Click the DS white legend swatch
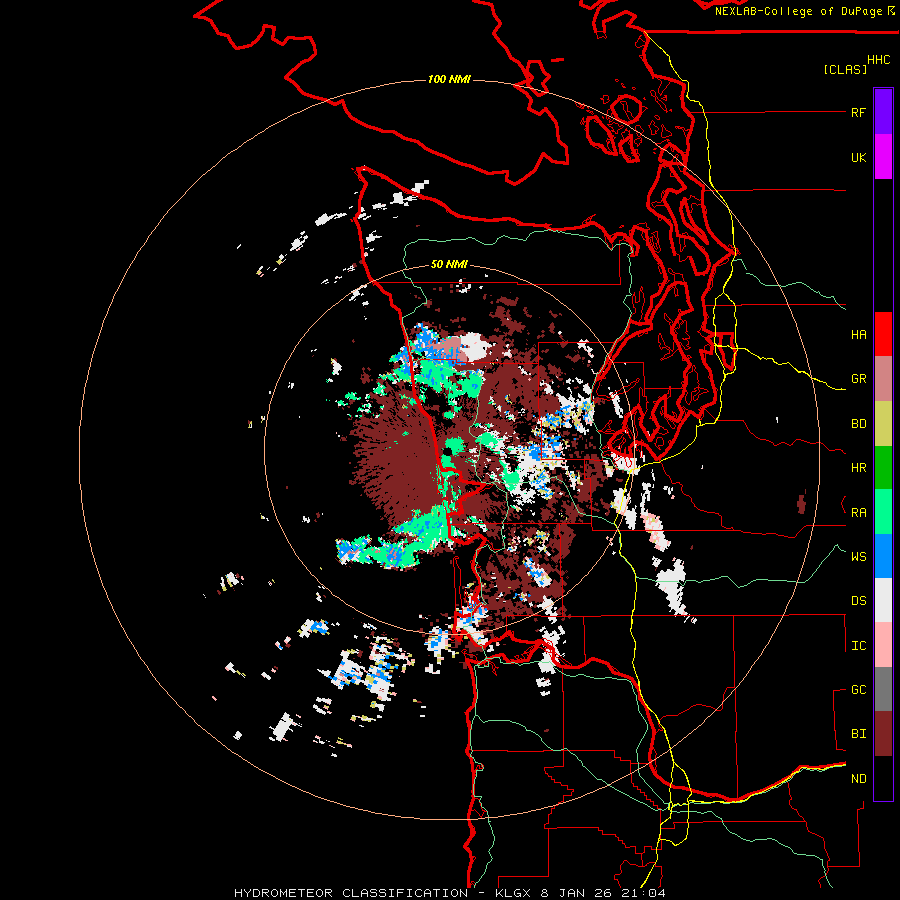Viewport: 900px width, 900px height. (883, 600)
